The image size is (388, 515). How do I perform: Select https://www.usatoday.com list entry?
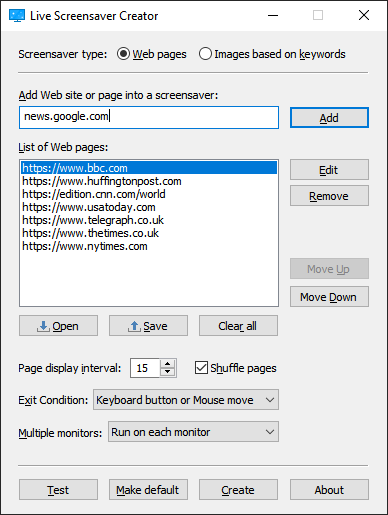coord(149,207)
